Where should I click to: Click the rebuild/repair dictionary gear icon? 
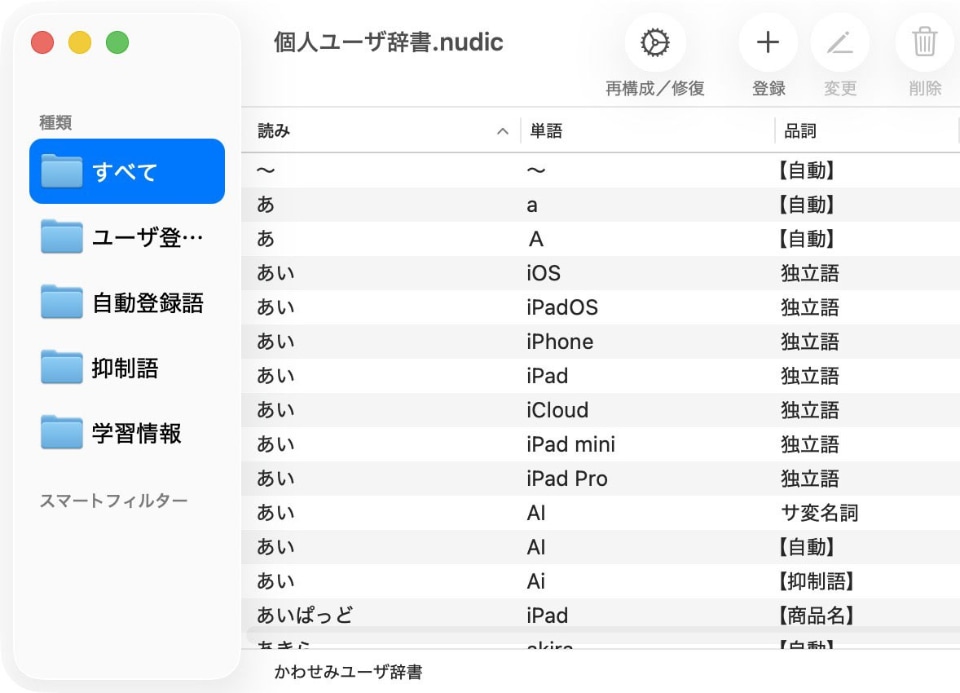pos(655,43)
